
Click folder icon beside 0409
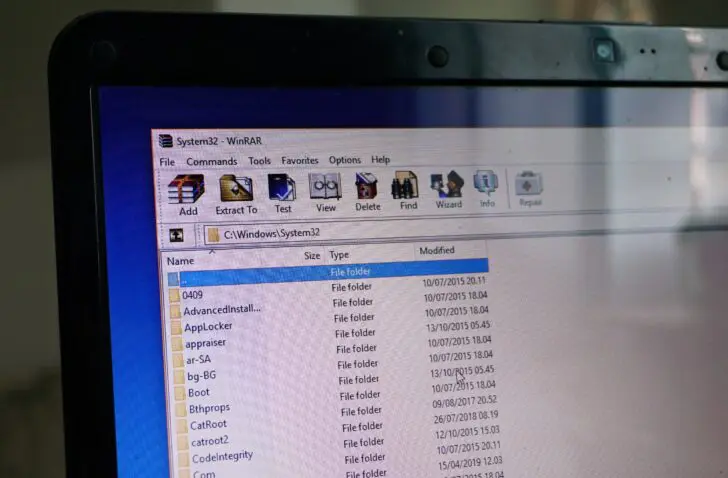pos(174,296)
